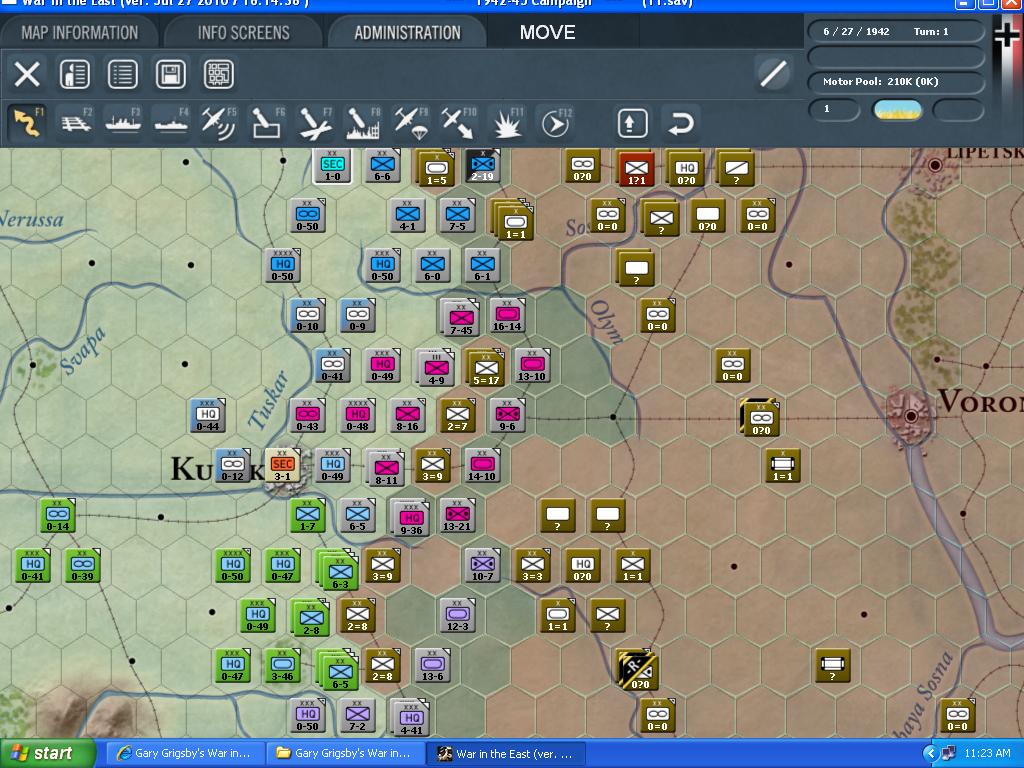Image resolution: width=1024 pixels, height=768 pixels.
Task: Select the black 2-19 unit counter
Action: [x=483, y=166]
